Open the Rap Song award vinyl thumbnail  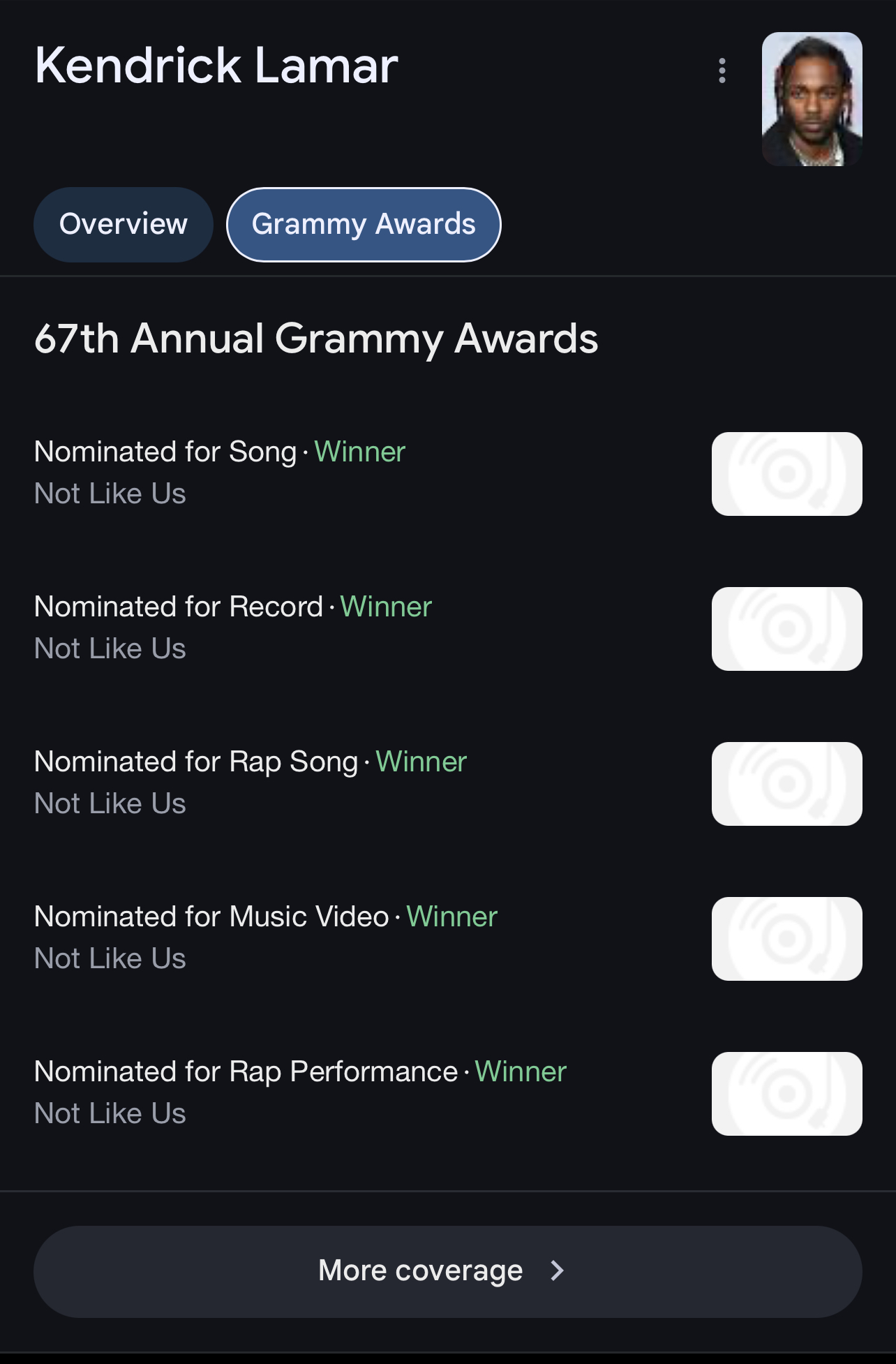click(x=787, y=784)
